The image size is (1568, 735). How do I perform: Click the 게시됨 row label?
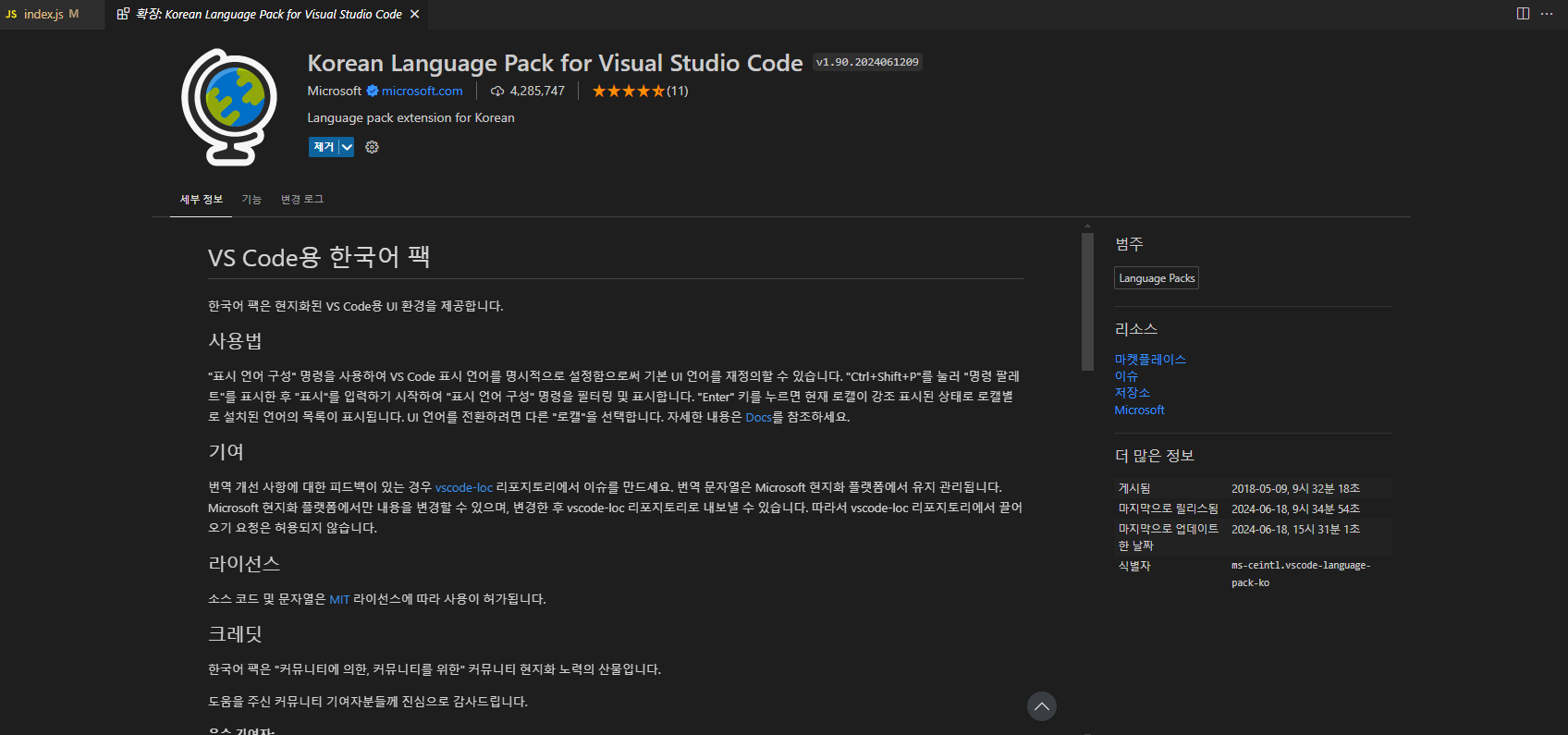pos(1134,488)
